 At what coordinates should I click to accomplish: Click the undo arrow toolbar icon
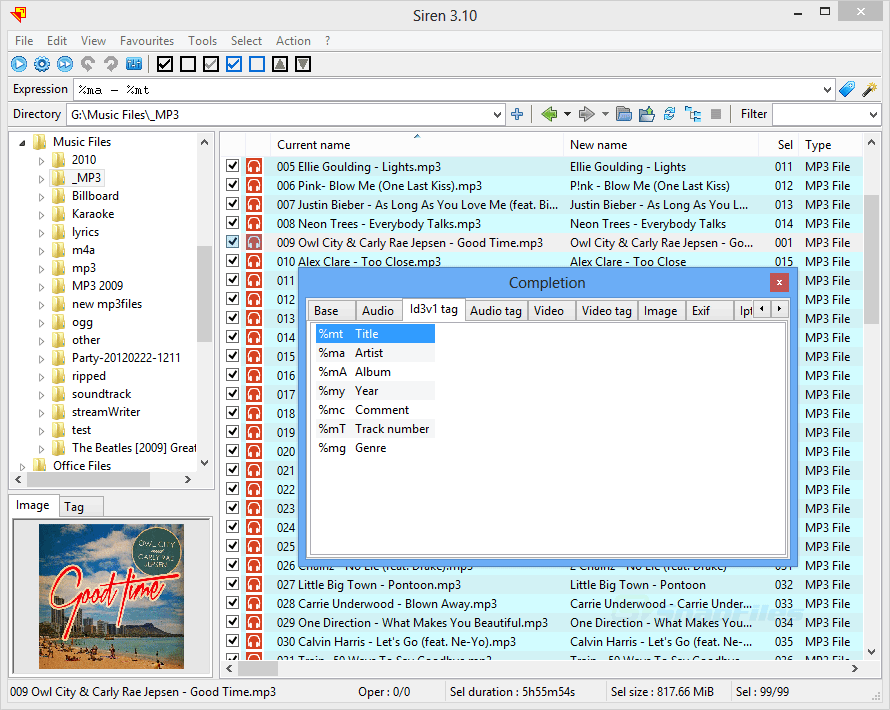coord(87,64)
